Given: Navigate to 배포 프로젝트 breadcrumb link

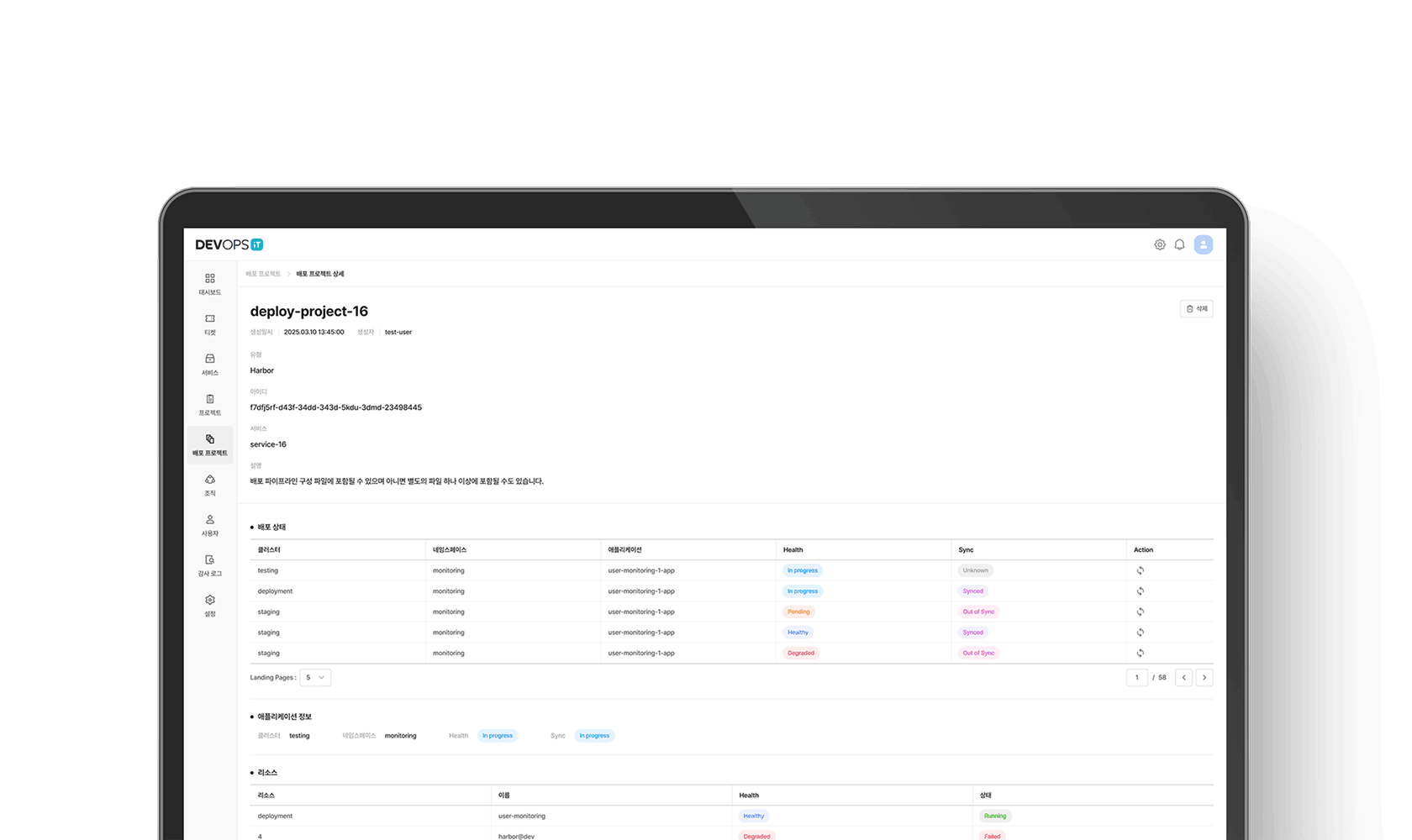Looking at the screenshot, I should tap(263, 274).
